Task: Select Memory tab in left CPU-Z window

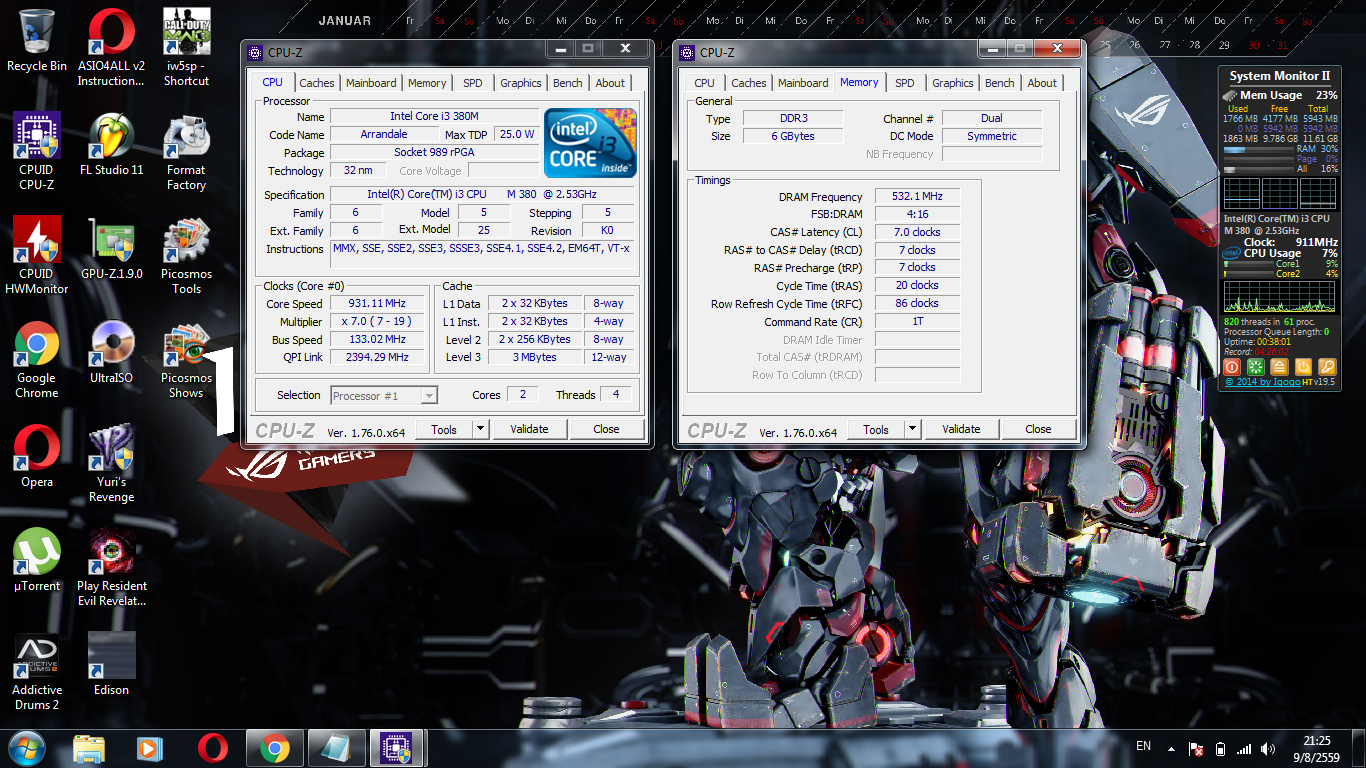Action: click(x=427, y=83)
